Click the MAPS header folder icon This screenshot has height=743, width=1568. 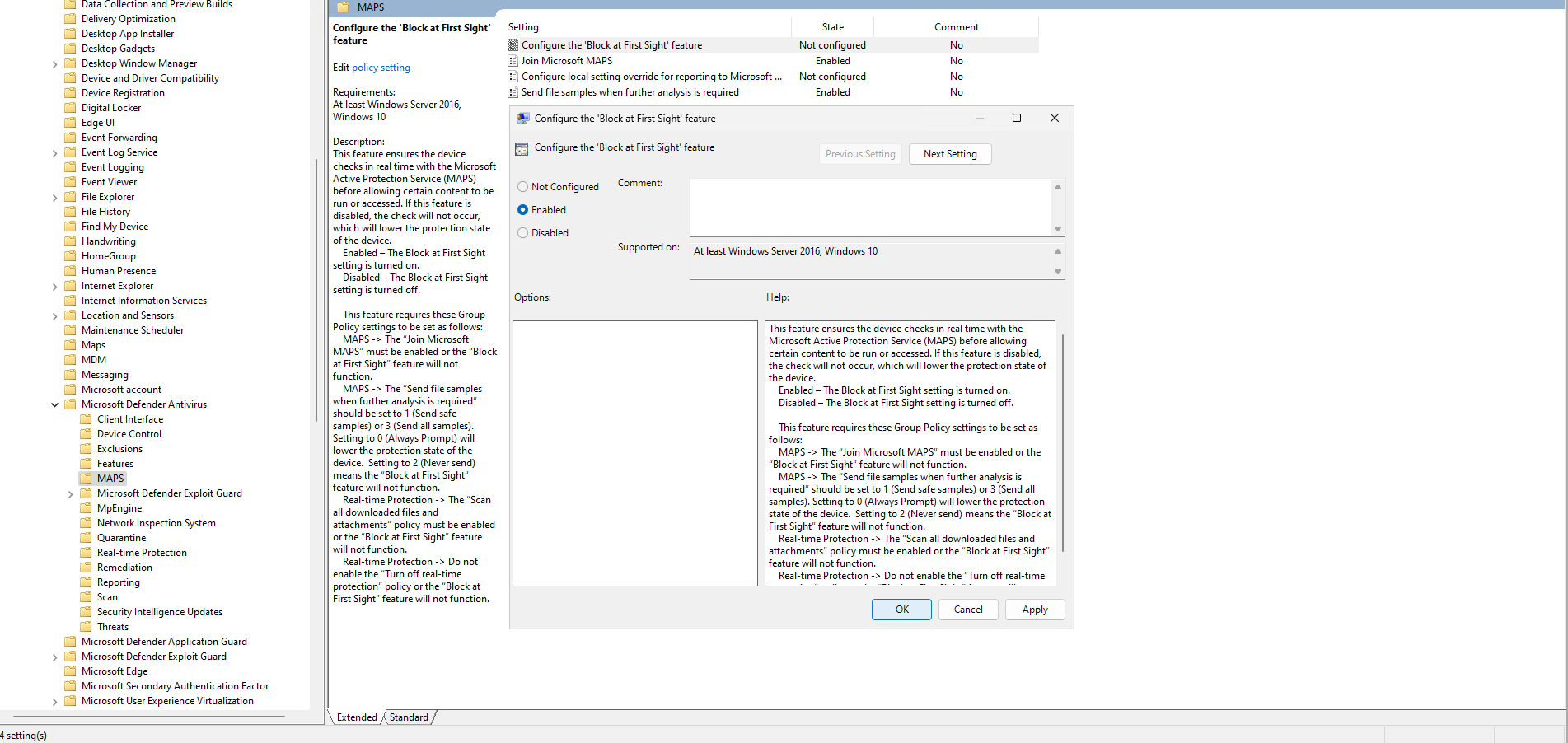coord(343,7)
